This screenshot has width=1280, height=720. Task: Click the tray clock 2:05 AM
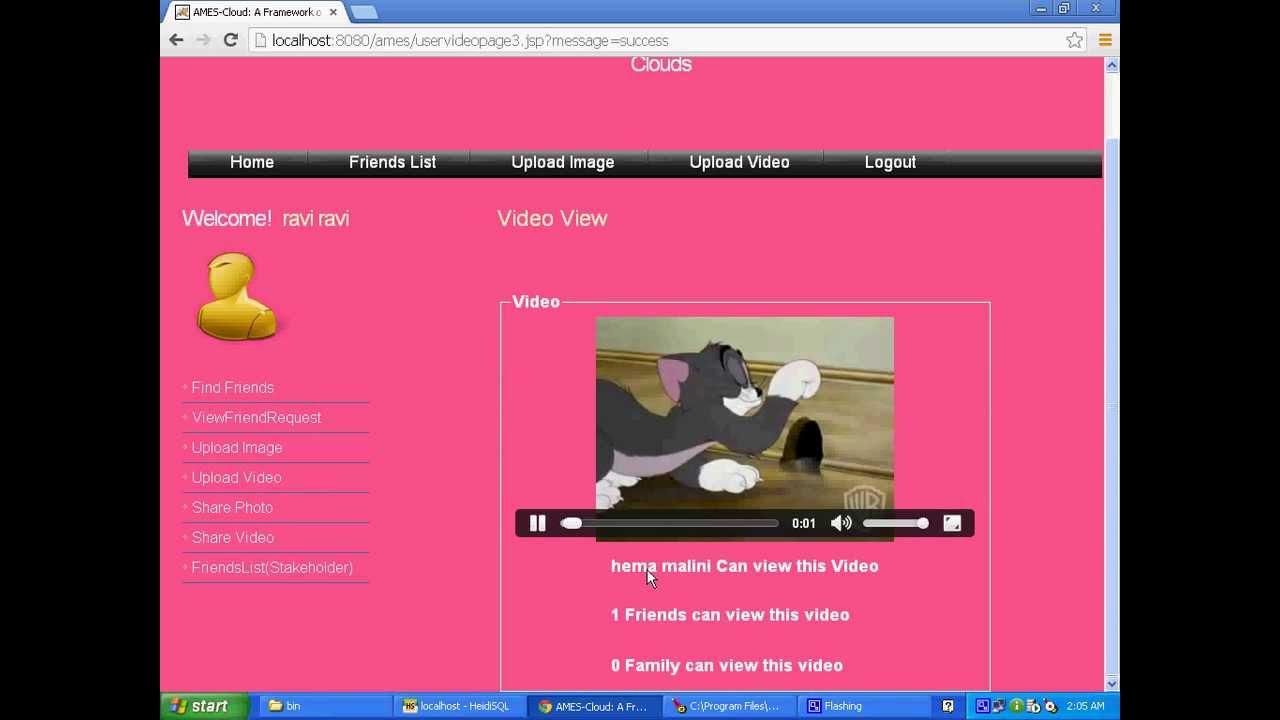click(1085, 706)
